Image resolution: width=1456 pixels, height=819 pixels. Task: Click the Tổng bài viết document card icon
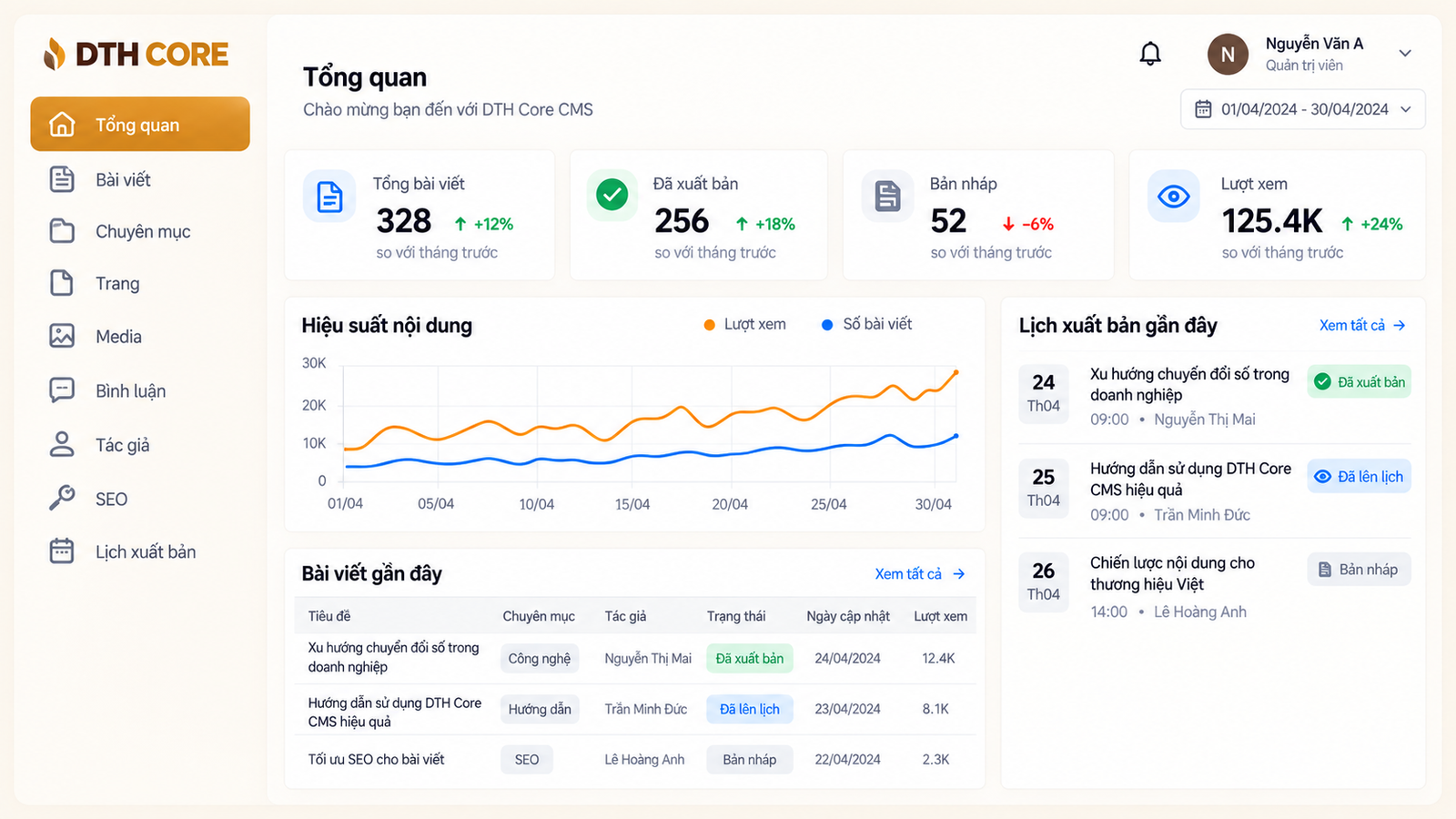pyautogui.click(x=329, y=197)
